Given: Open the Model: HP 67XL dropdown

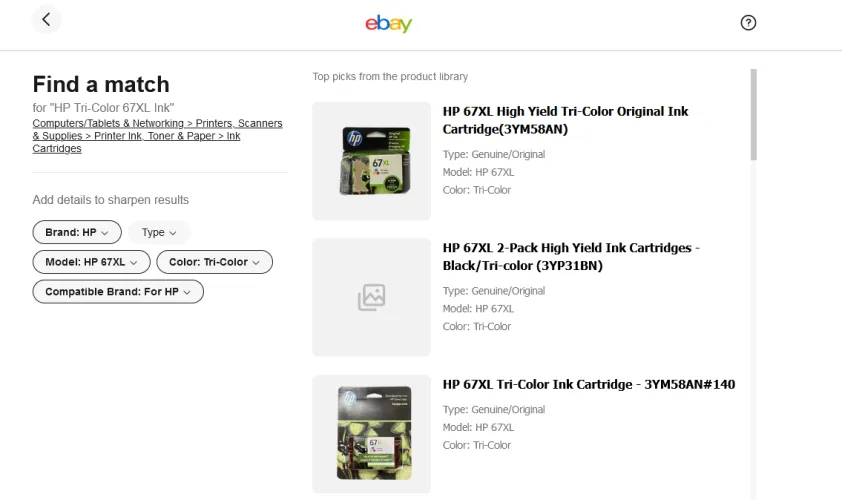Looking at the screenshot, I should pos(91,262).
